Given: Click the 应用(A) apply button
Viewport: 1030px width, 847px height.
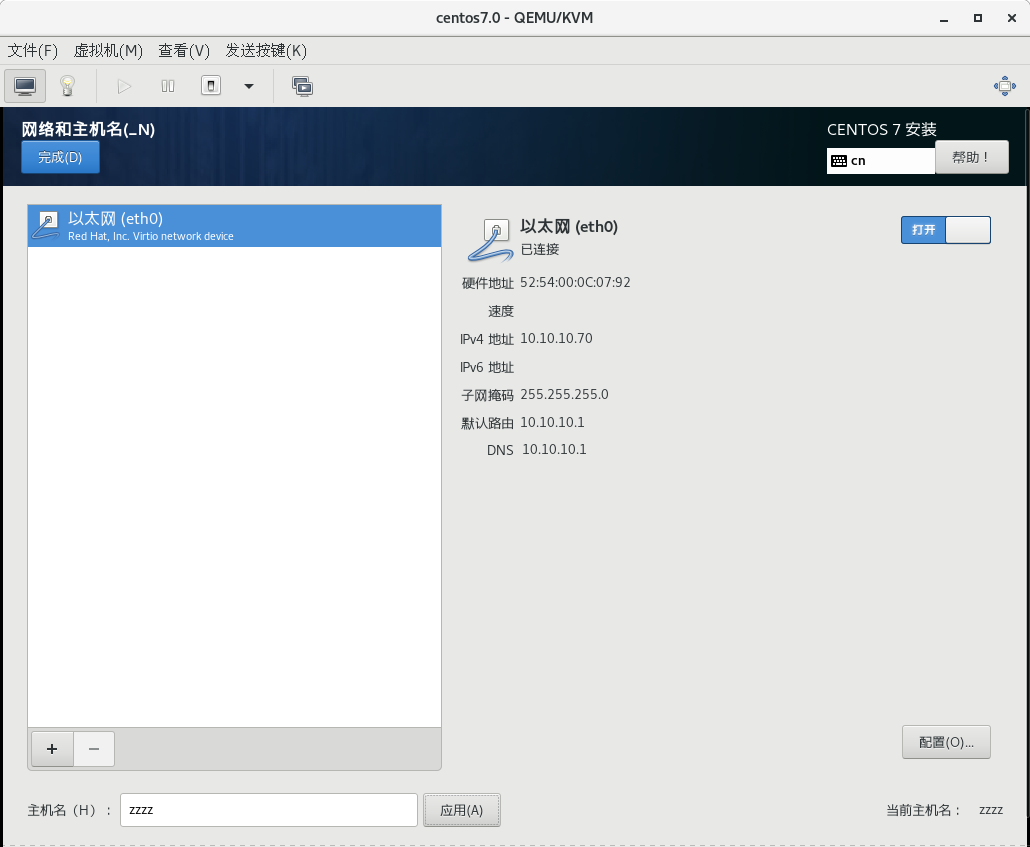Looking at the screenshot, I should point(462,810).
